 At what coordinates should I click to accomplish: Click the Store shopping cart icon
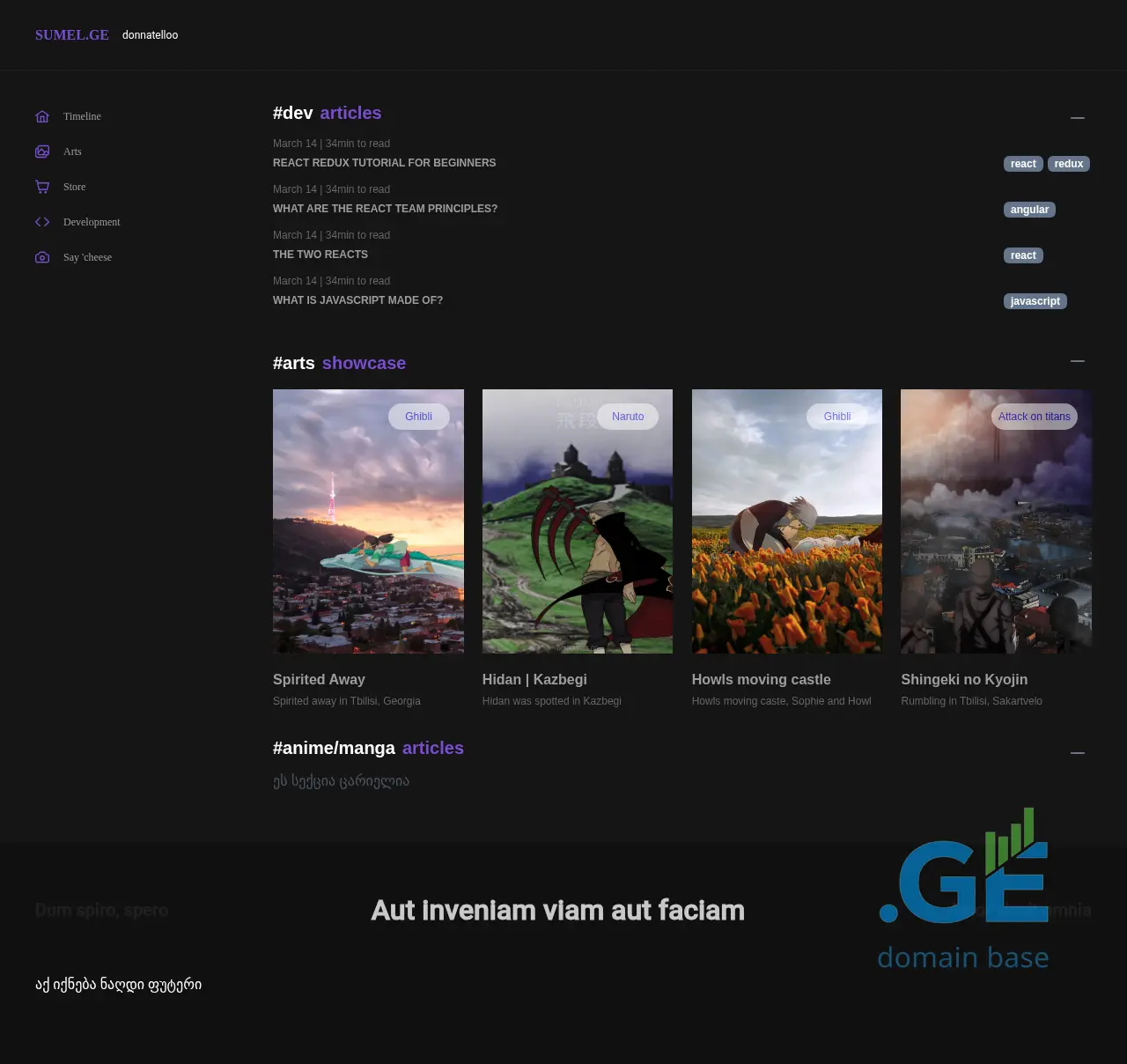click(42, 187)
